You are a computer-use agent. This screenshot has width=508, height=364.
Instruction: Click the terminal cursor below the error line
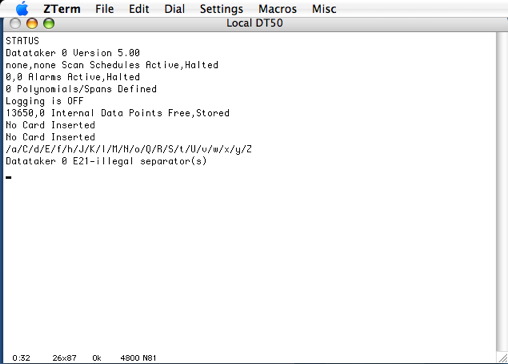coord(9,177)
